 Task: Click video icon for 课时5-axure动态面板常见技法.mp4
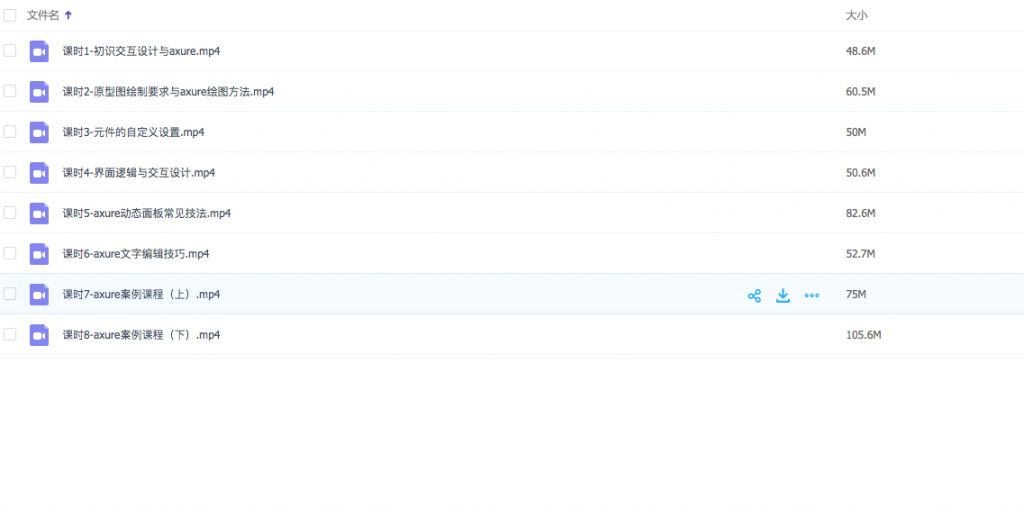click(x=39, y=213)
